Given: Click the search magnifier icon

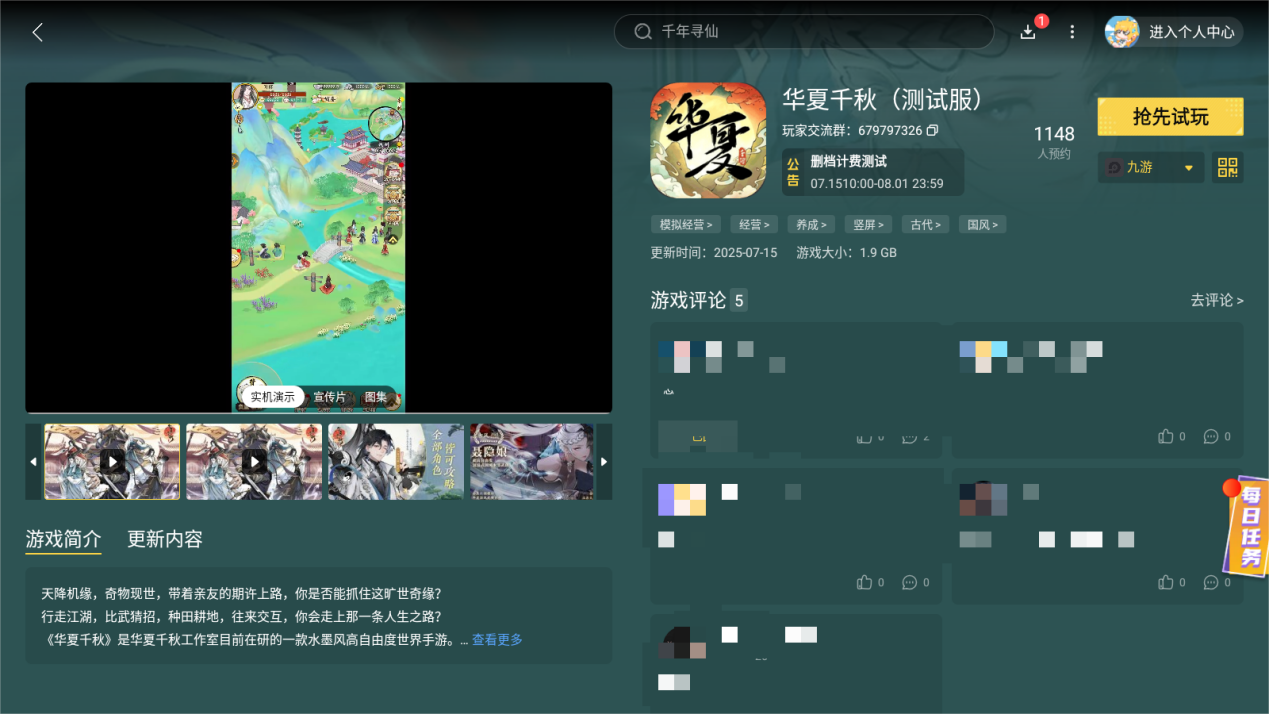Looking at the screenshot, I should coord(643,32).
